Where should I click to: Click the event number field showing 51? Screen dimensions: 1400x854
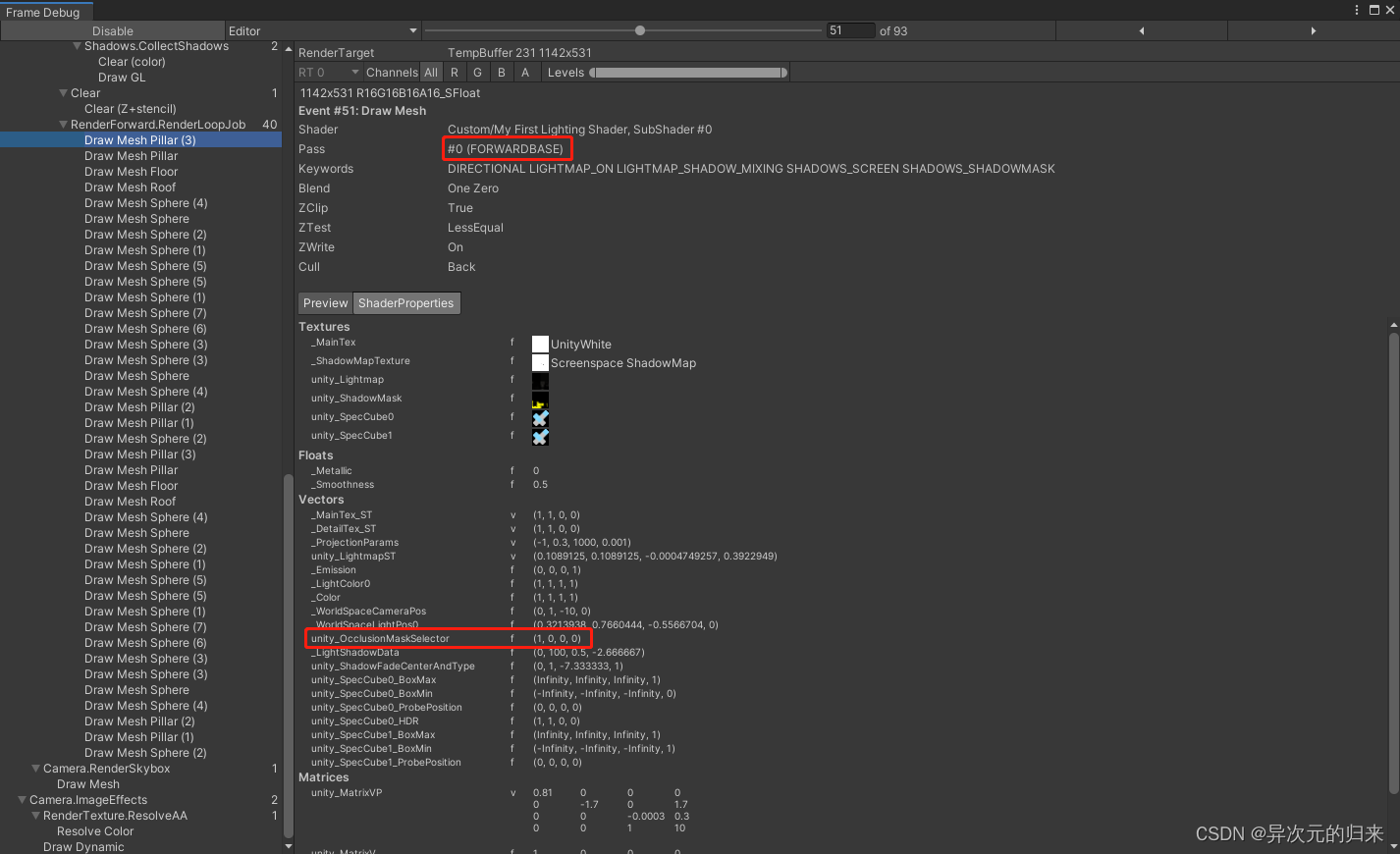tap(850, 30)
